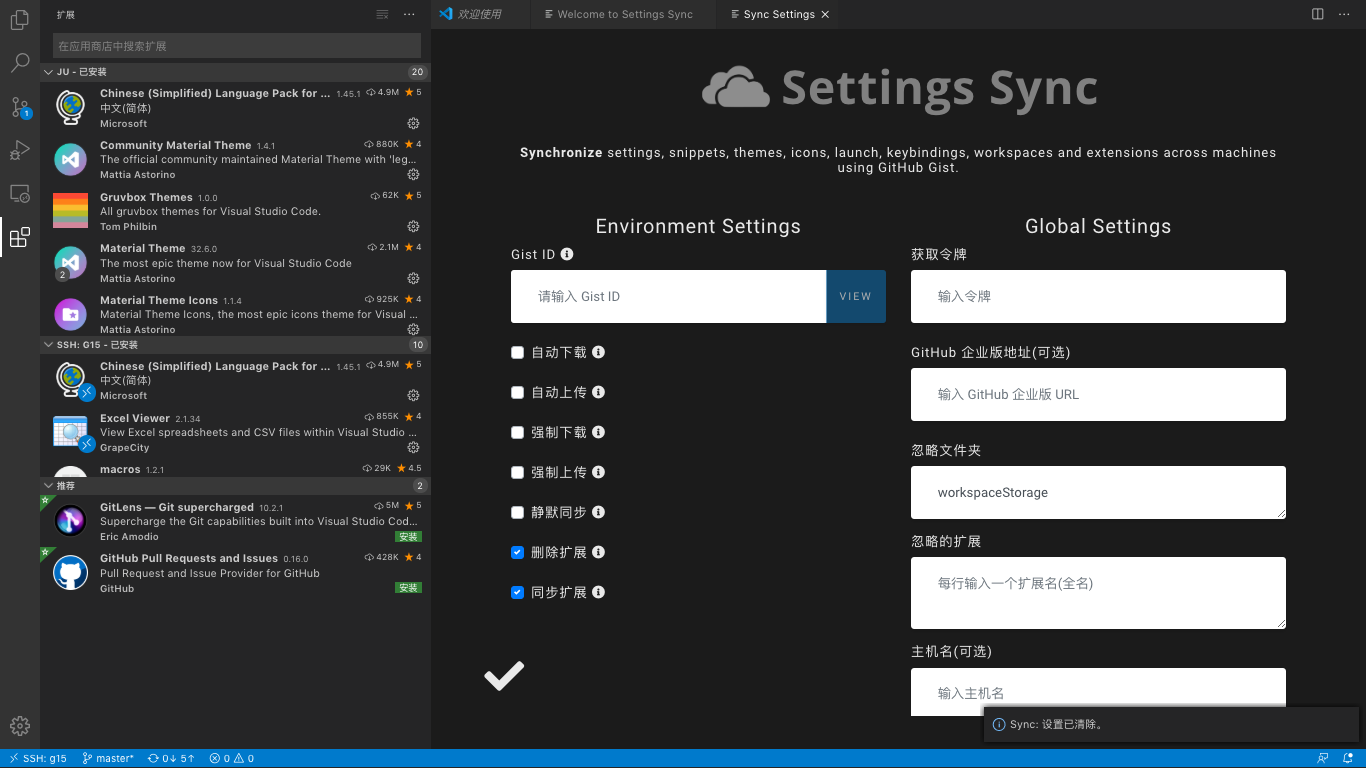Image resolution: width=1366 pixels, height=768 pixels.
Task: Open the Search view in activity bar
Action: point(20,63)
